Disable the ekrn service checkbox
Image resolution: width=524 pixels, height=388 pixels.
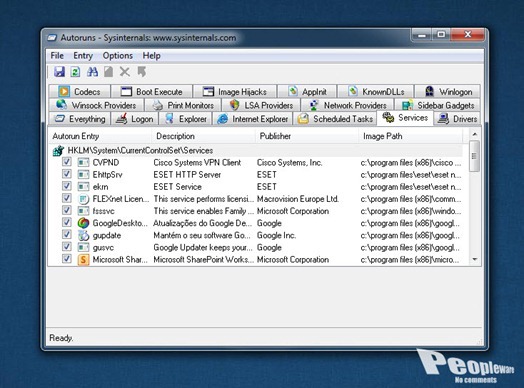(67, 186)
